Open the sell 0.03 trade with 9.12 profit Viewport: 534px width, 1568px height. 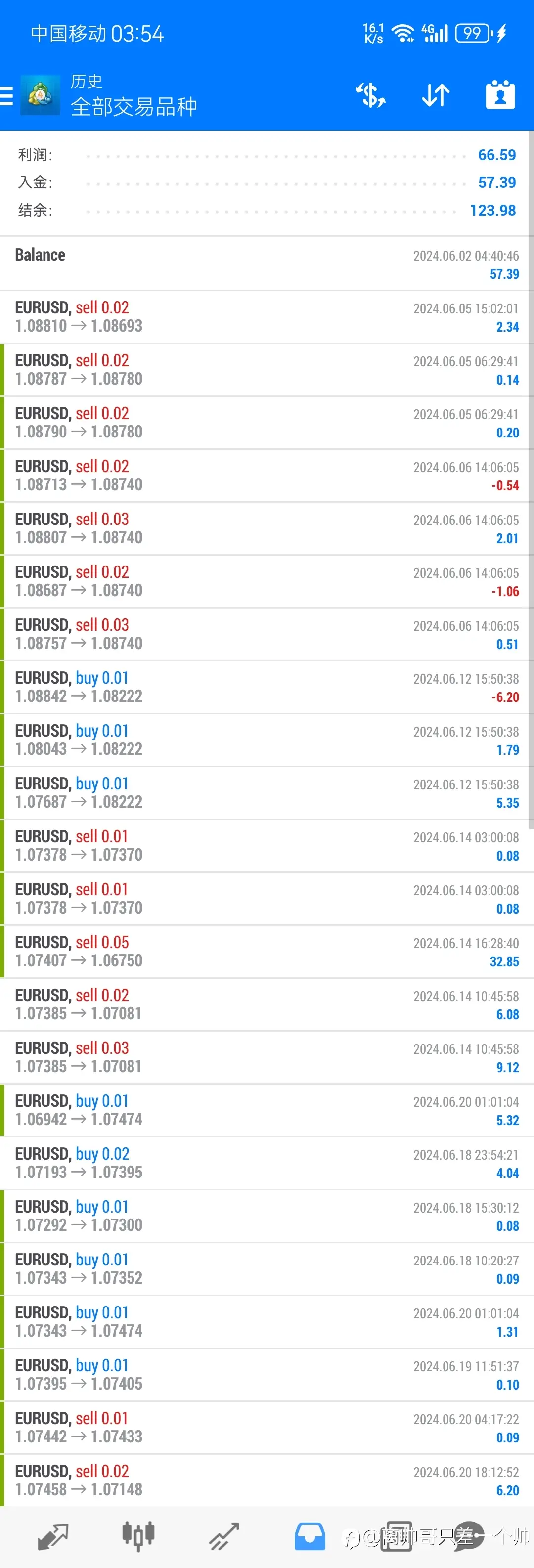[267, 1057]
